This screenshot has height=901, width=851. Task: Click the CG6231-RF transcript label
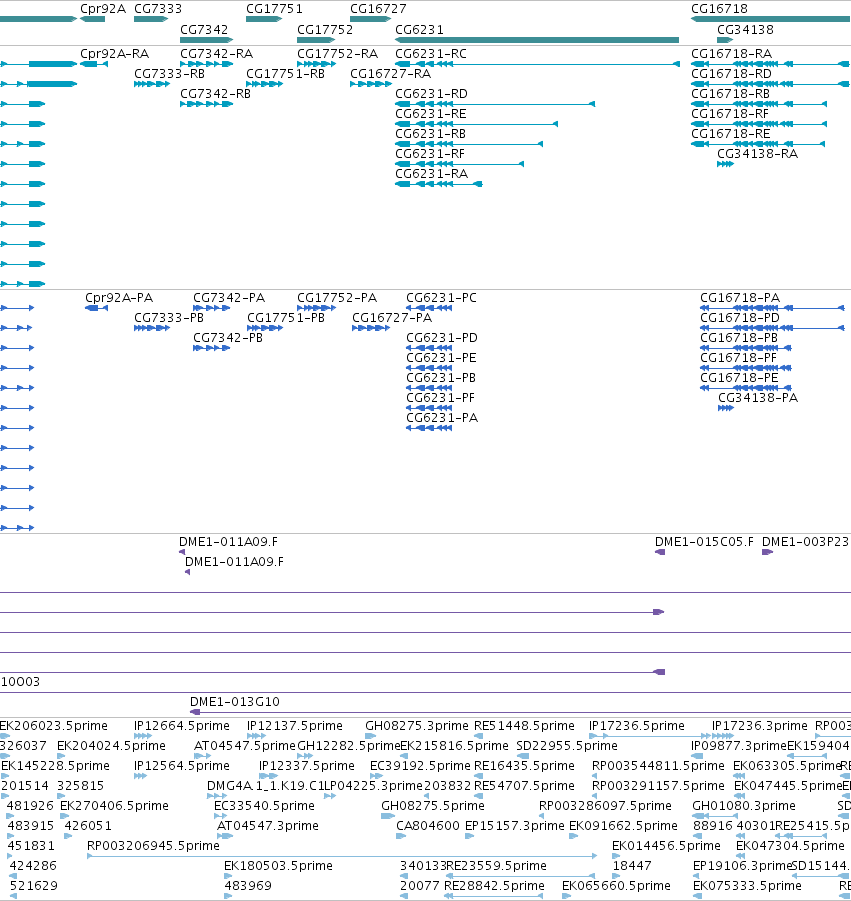coord(430,153)
